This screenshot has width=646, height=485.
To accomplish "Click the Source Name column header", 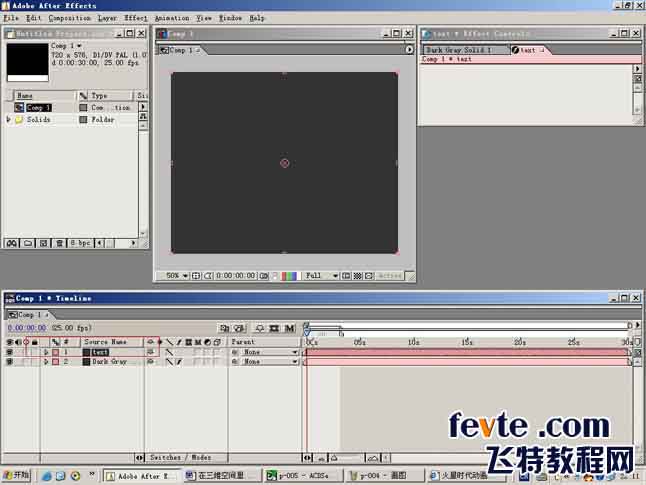I will [x=112, y=342].
